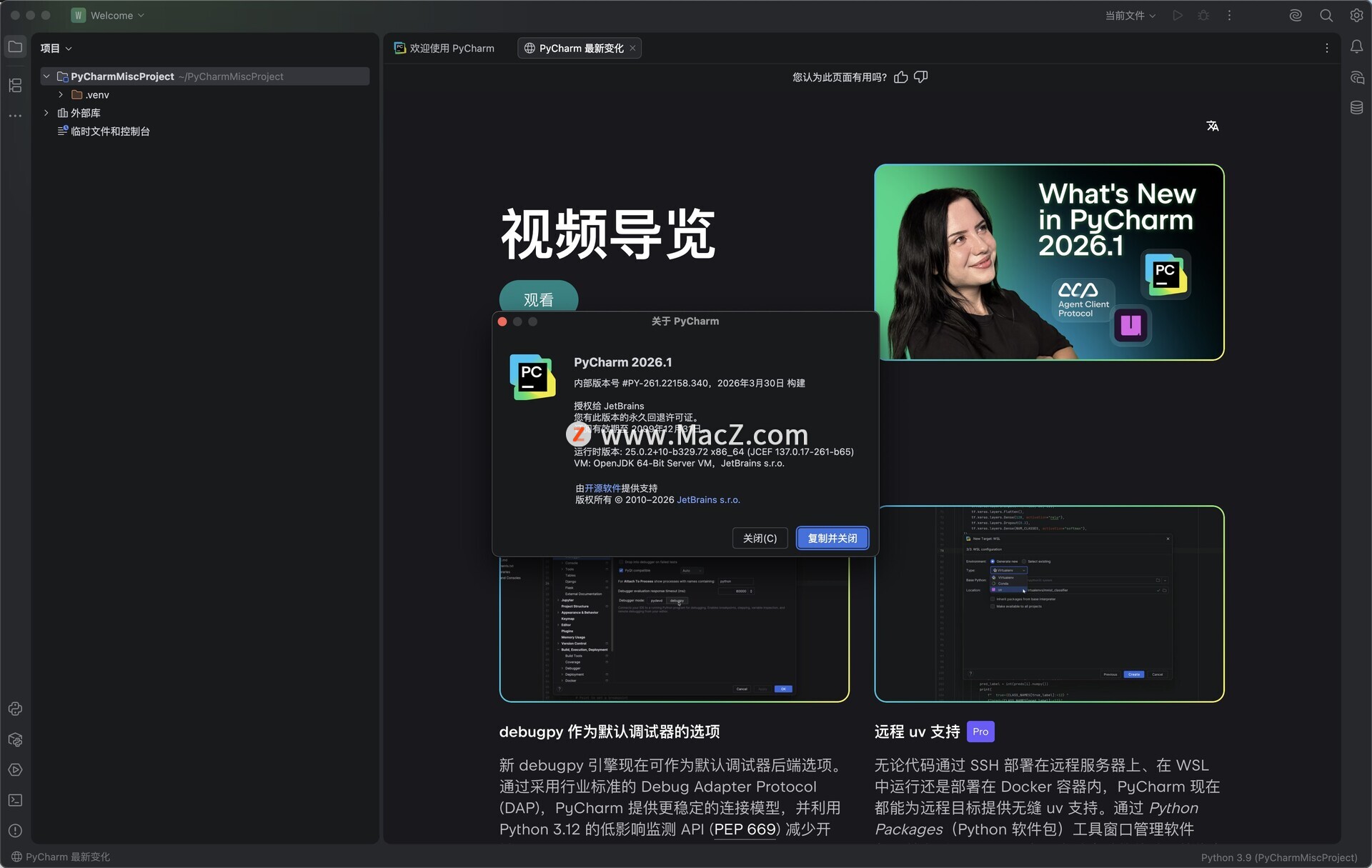Open Python Console icon in sidebar
The height and width of the screenshot is (868, 1372).
coord(15,709)
